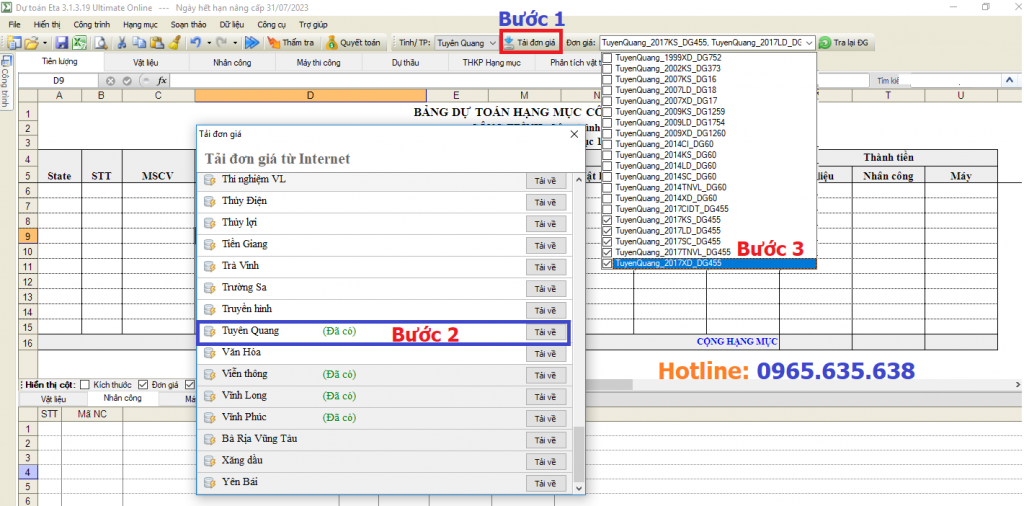Check the TuyenQuang_1999XD_DG752 checkbox
The height and width of the screenshot is (506, 1024).
tap(607, 58)
